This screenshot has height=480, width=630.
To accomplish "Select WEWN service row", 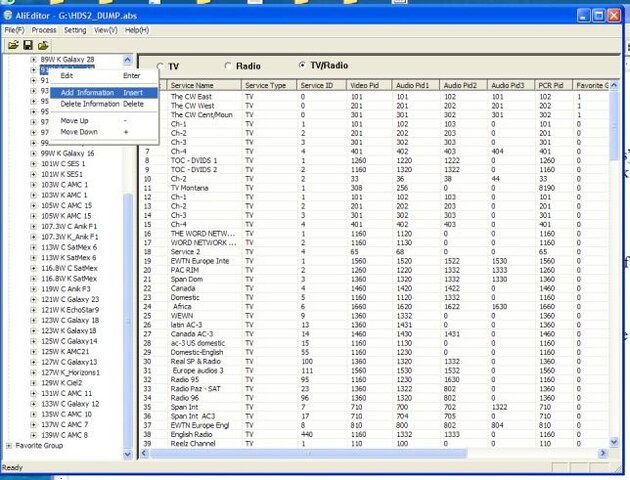I will tap(374, 316).
